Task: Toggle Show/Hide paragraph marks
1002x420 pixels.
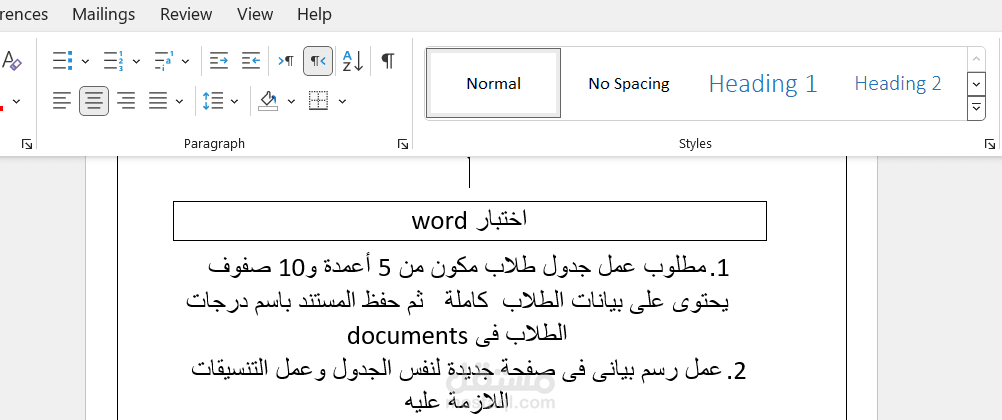Action: coord(388,61)
